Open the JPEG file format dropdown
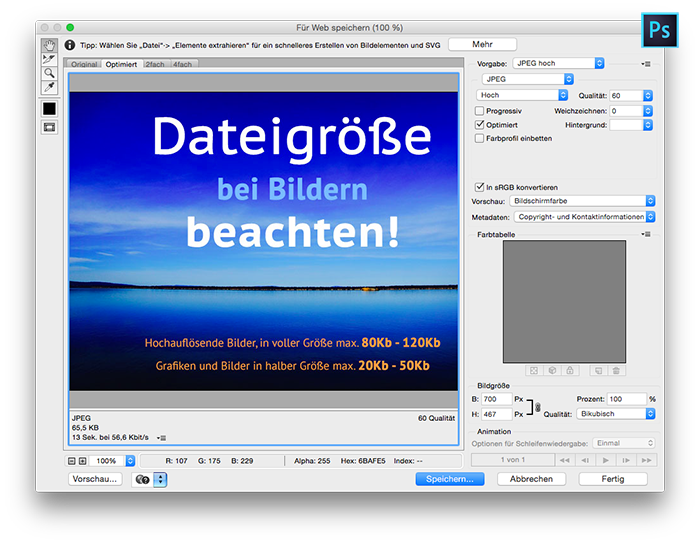Viewport: 700px width, 543px height. tap(528, 79)
